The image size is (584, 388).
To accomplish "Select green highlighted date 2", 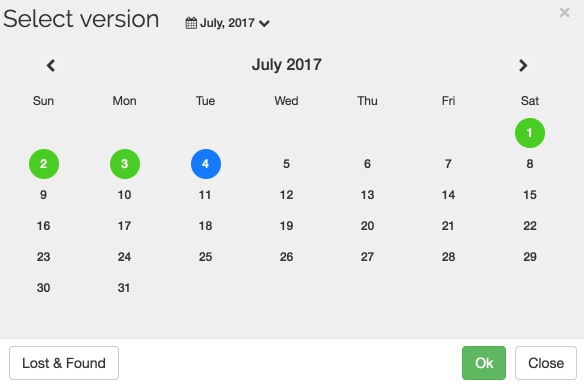I will [44, 164].
